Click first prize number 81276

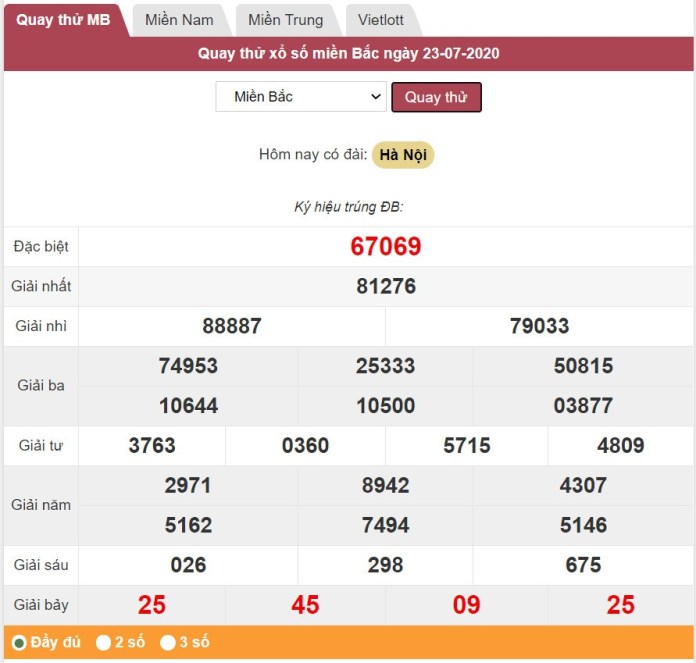pos(386,287)
